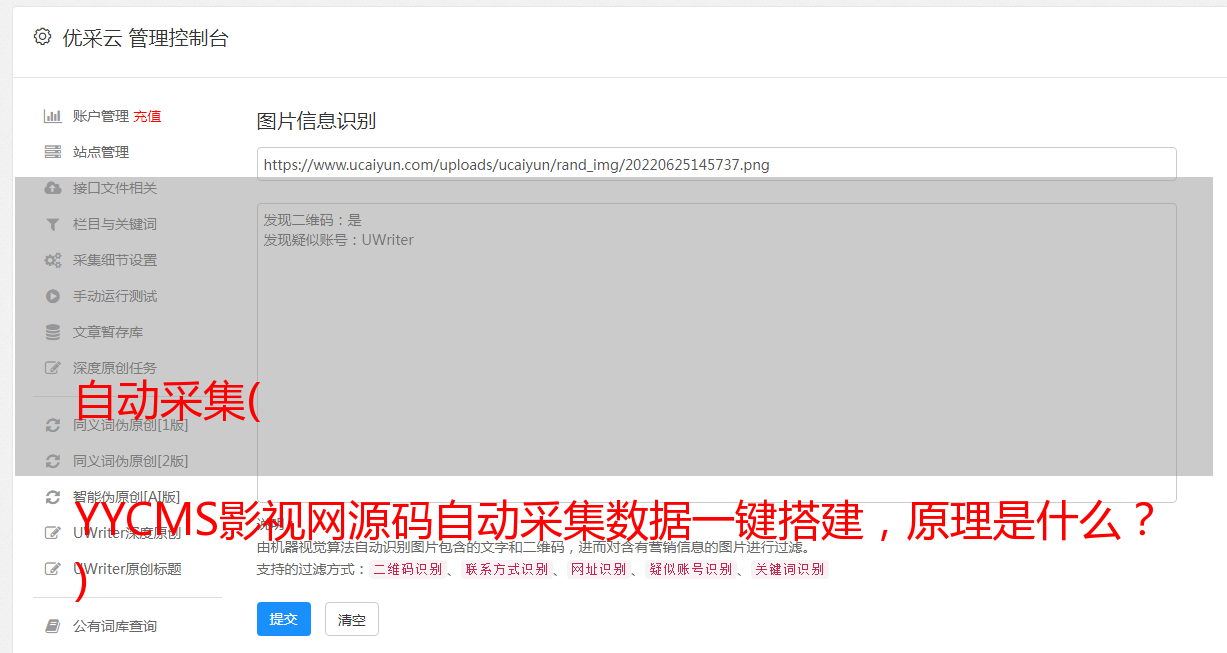Screen dimensions: 1227x653
Task: Click the play icon for 手动运行测试
Action: pyautogui.click(x=52, y=296)
